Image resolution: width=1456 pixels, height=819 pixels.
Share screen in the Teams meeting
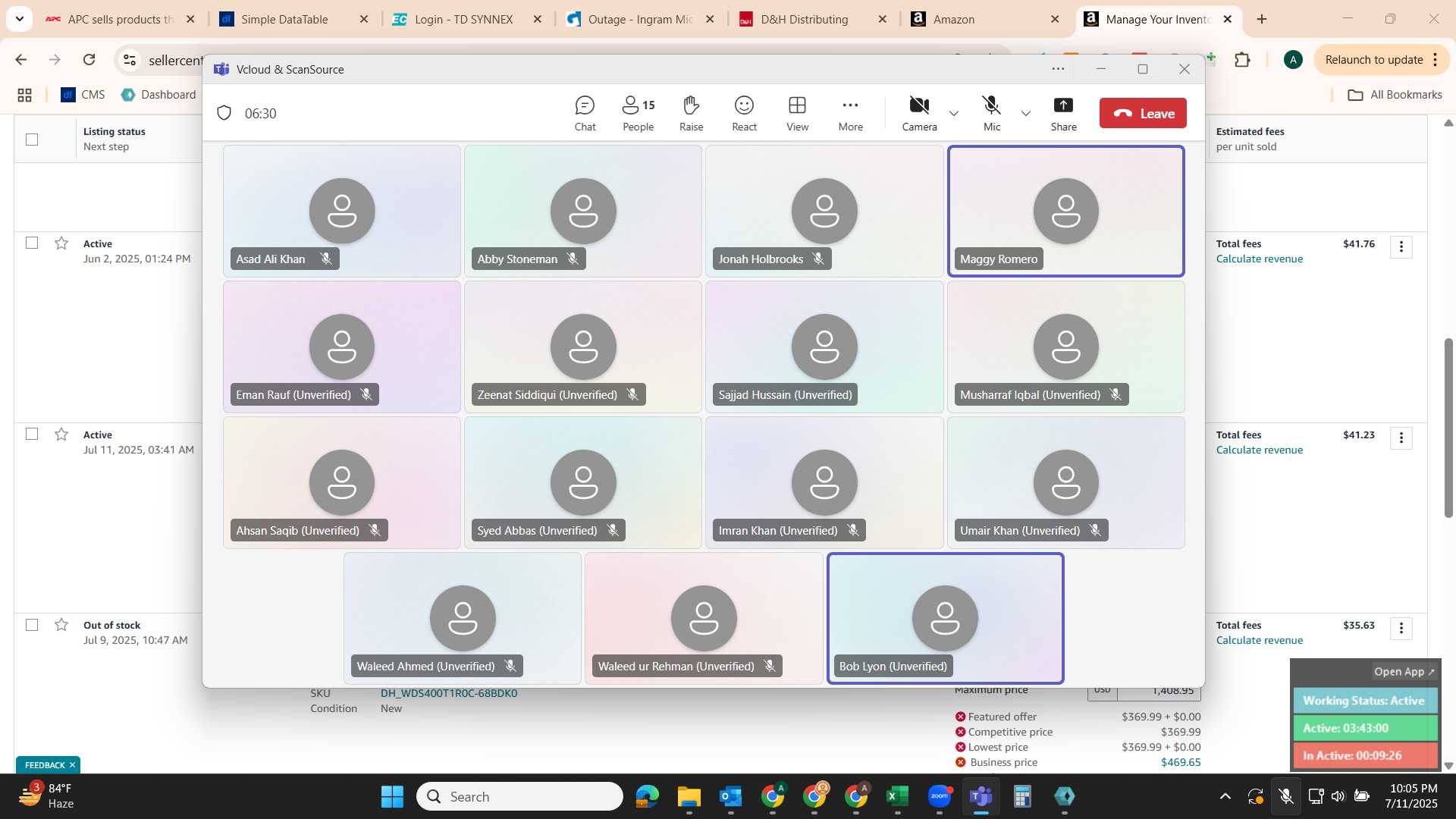(1063, 114)
